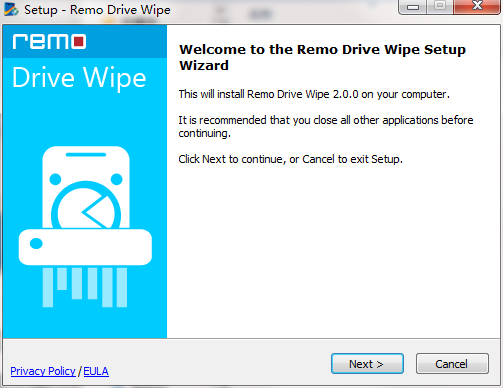Click the "Setup - Remo Drive Wipe" window title
This screenshot has height=388, width=503.
click(x=97, y=10)
